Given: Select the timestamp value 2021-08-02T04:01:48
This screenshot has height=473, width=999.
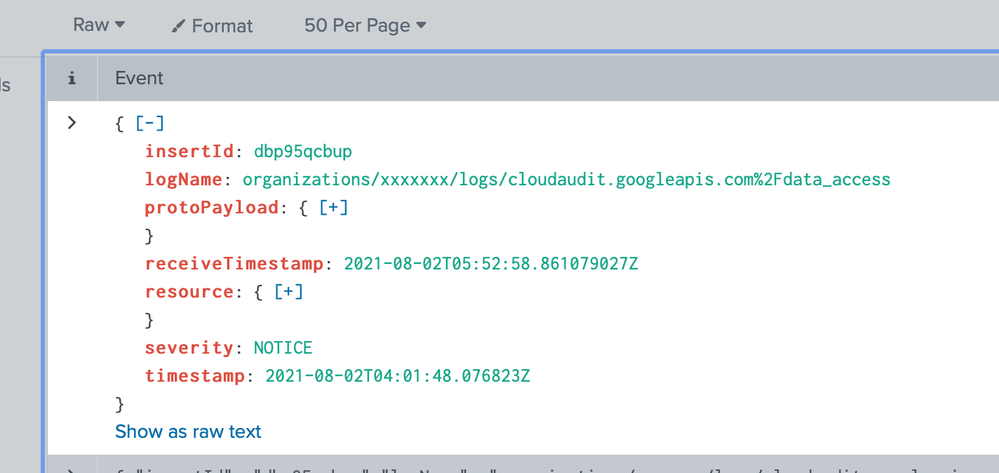Looking at the screenshot, I should coord(397,375).
